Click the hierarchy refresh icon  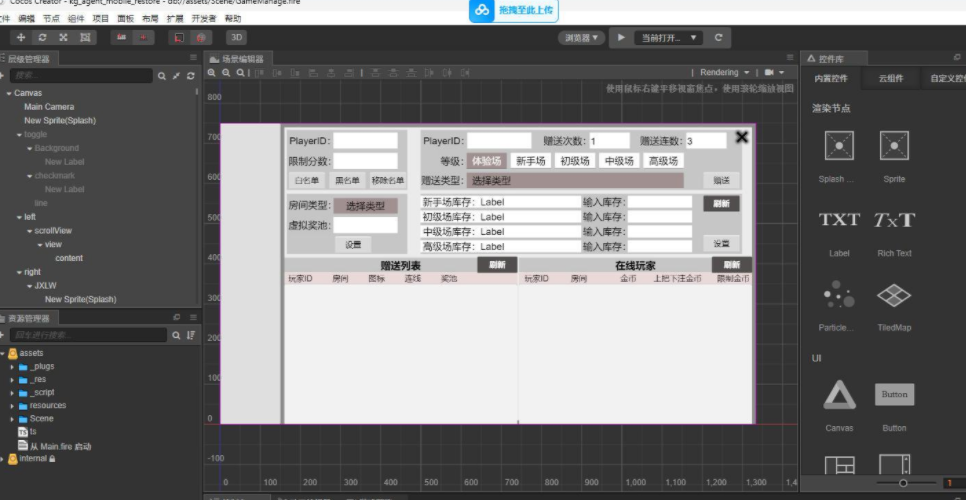[x=191, y=76]
